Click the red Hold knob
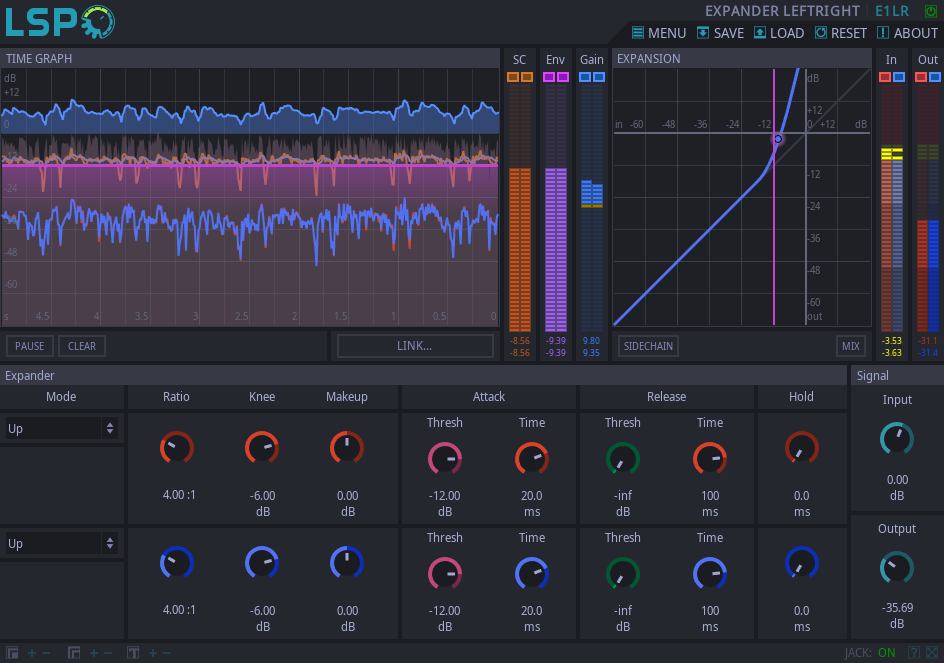The width and height of the screenshot is (944, 663). [x=801, y=448]
